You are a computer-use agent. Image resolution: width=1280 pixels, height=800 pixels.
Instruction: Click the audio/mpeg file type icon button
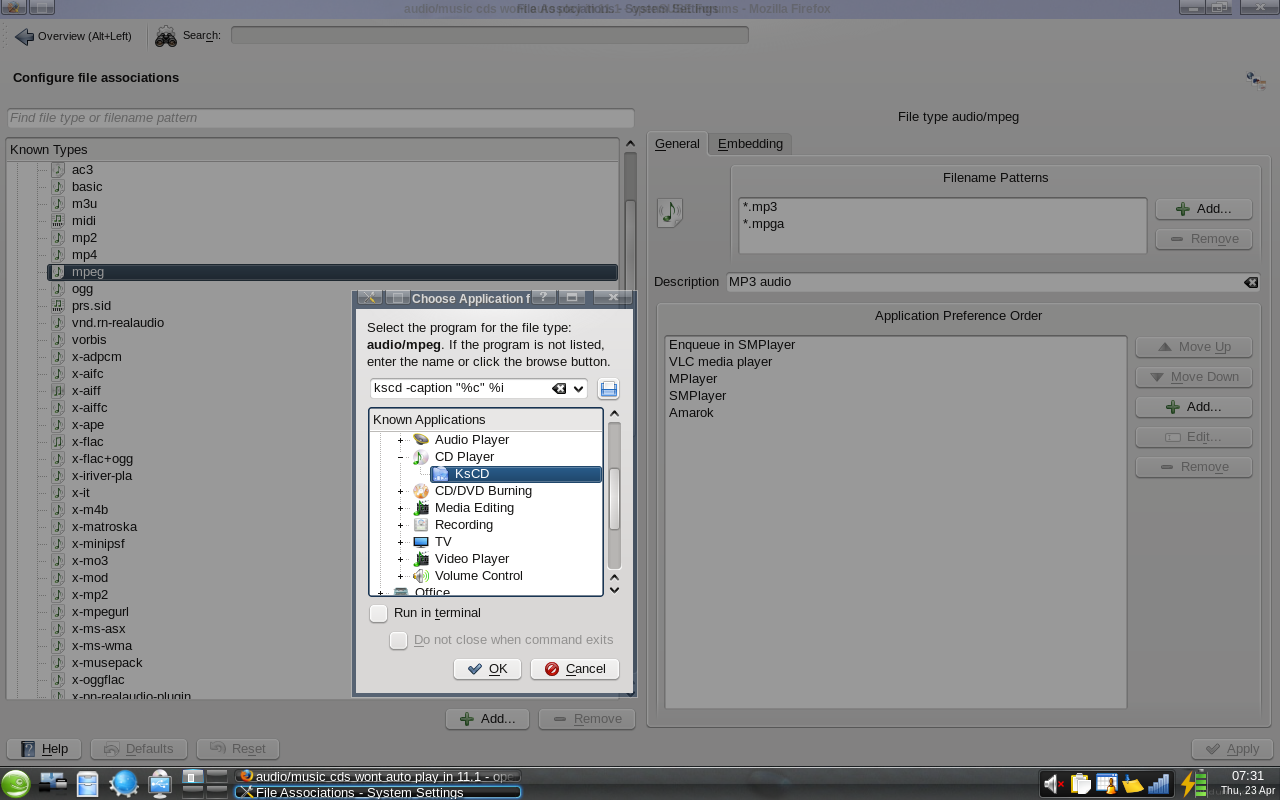[x=670, y=212]
